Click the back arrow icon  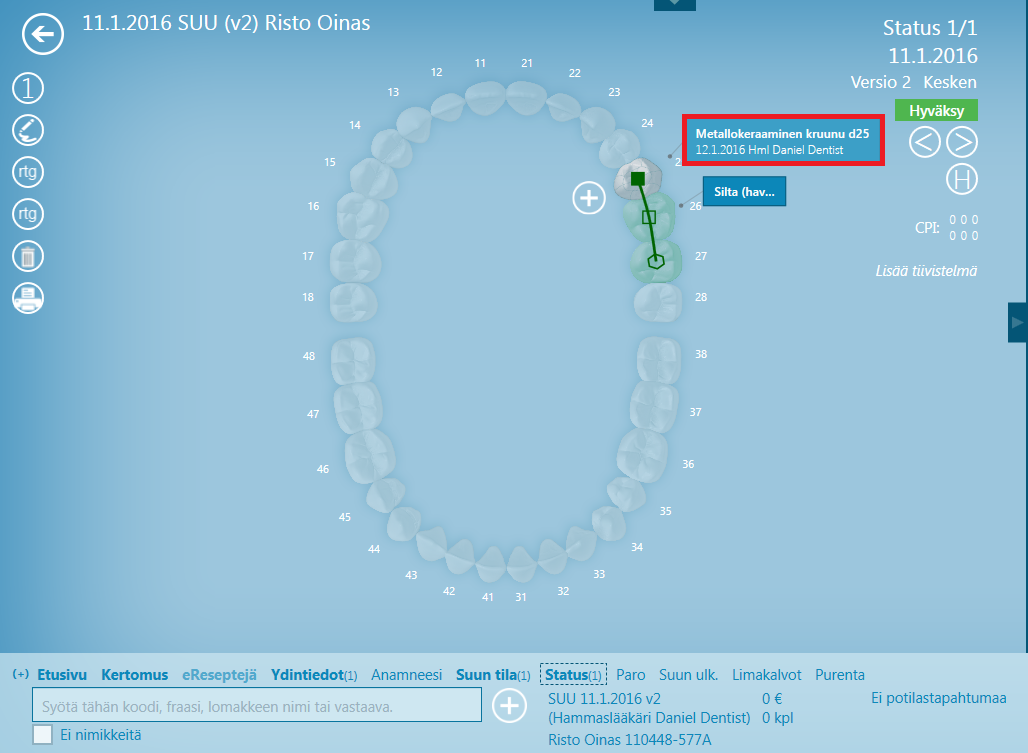tap(43, 34)
